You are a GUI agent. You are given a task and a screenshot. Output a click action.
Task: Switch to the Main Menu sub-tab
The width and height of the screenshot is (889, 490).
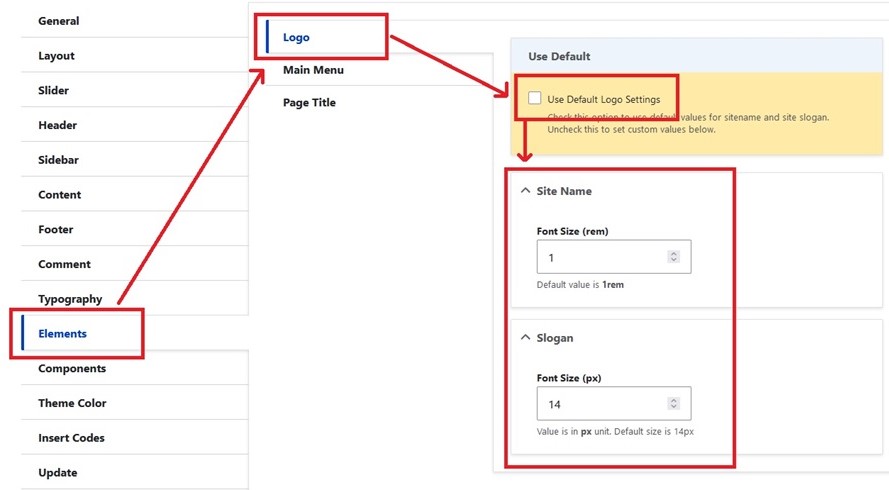[x=313, y=70]
